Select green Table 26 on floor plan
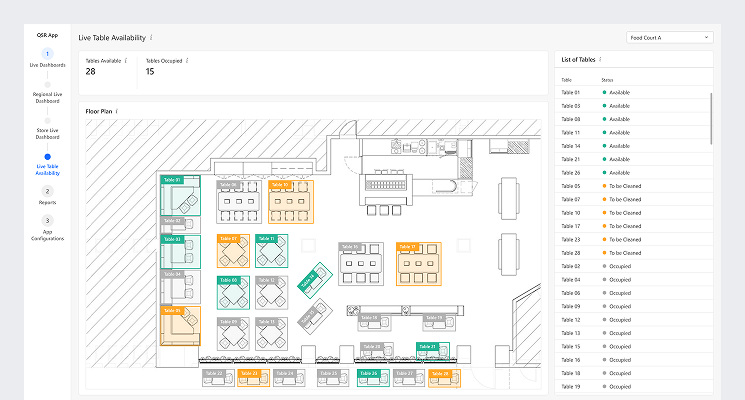Viewport: 745px width, 400px height. tap(368, 376)
